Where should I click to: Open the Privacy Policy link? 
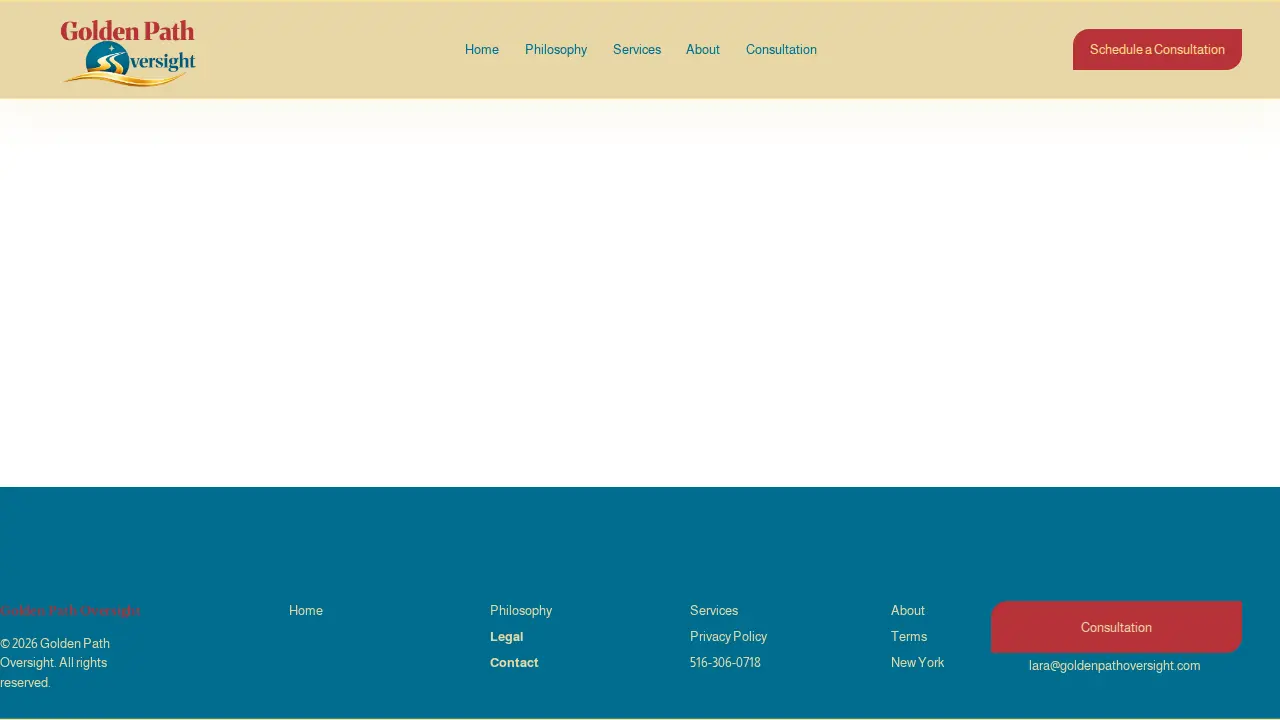pyautogui.click(x=728, y=637)
